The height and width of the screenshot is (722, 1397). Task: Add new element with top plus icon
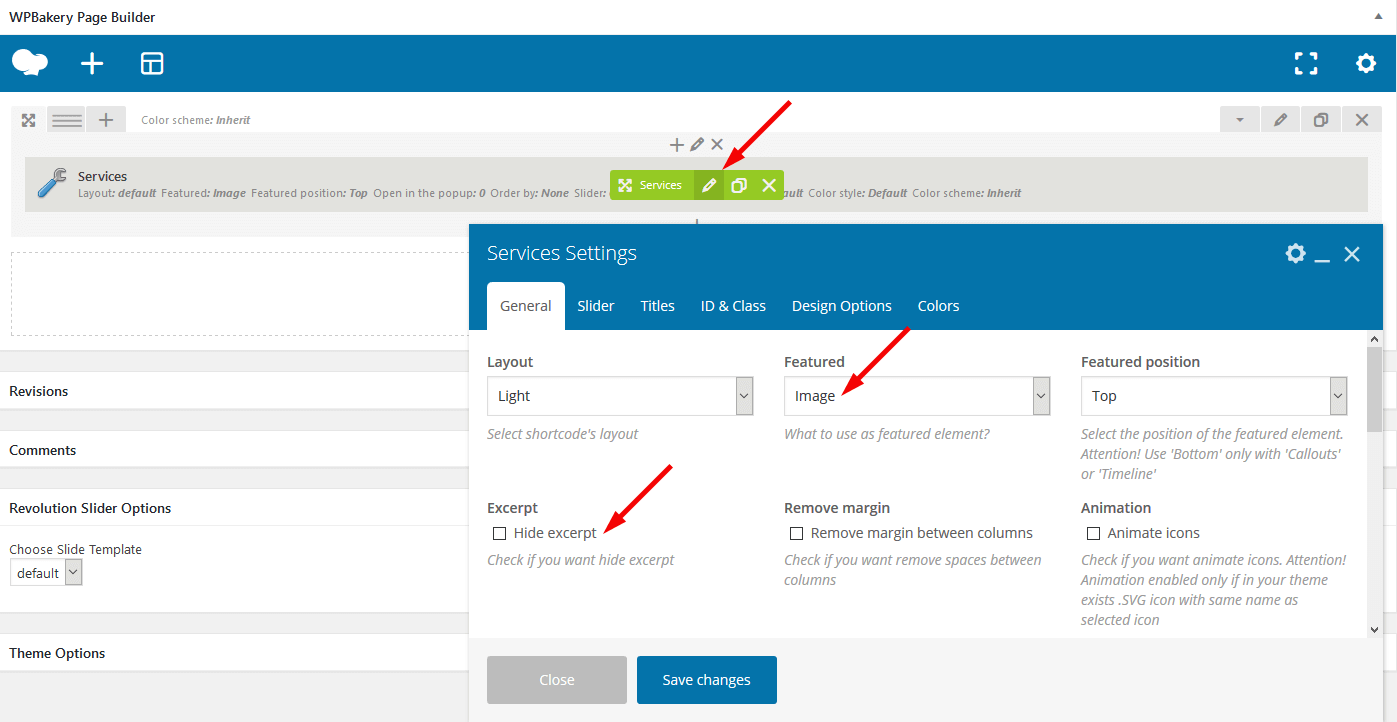[92, 64]
